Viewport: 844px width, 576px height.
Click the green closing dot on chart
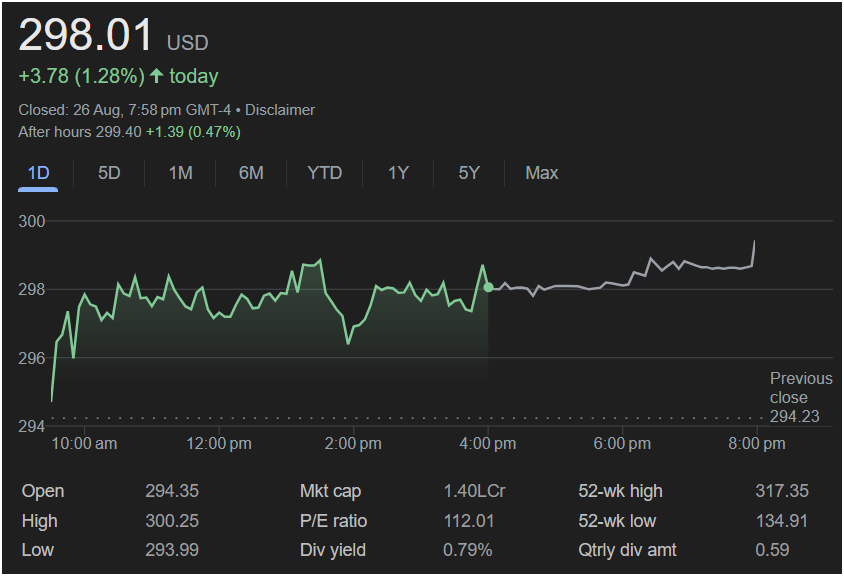[x=488, y=287]
